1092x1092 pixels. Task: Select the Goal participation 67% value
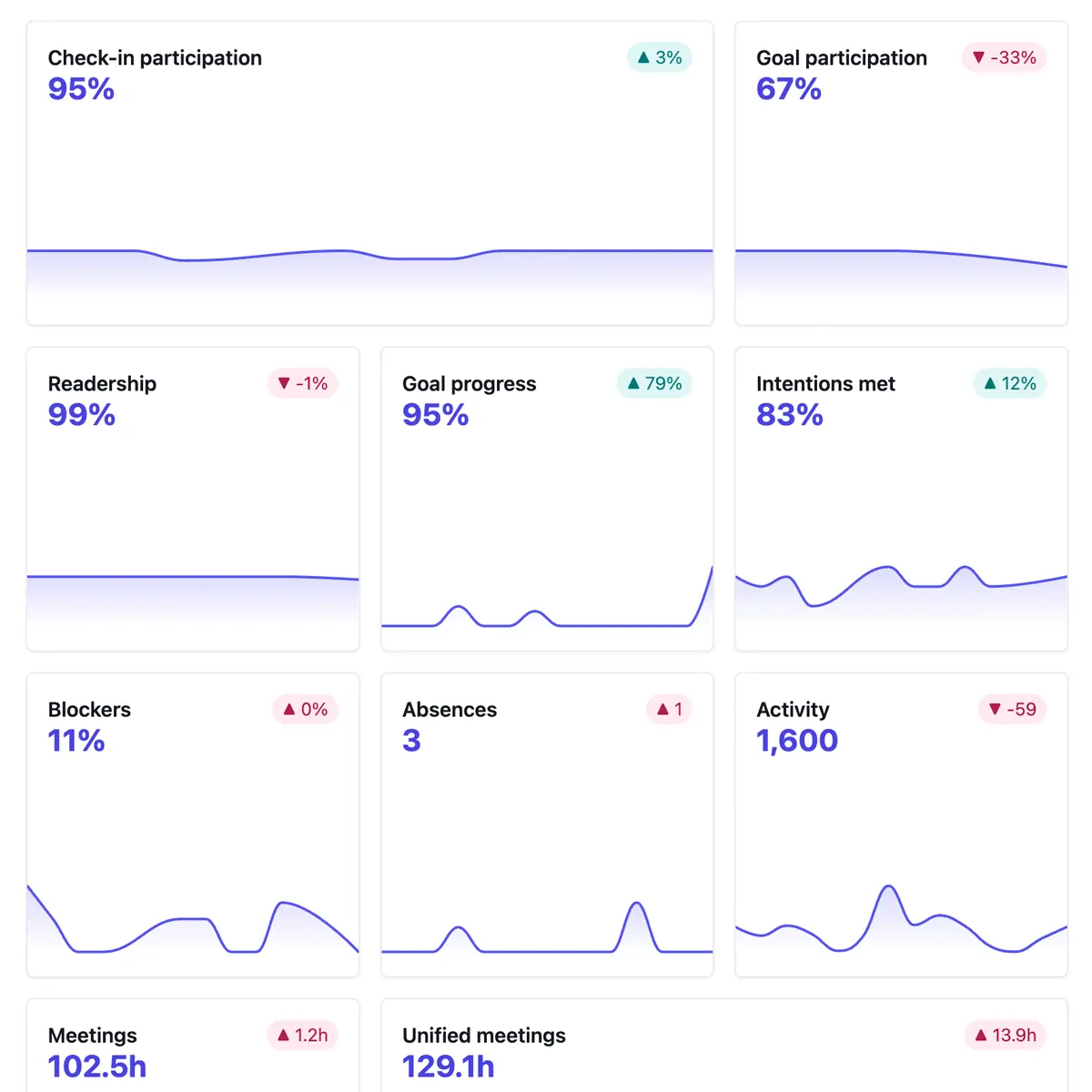click(788, 88)
